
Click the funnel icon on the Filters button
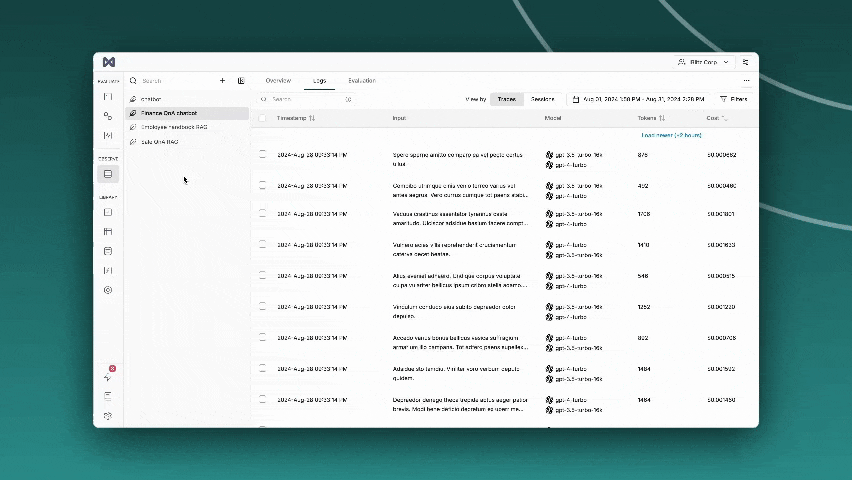[723, 99]
